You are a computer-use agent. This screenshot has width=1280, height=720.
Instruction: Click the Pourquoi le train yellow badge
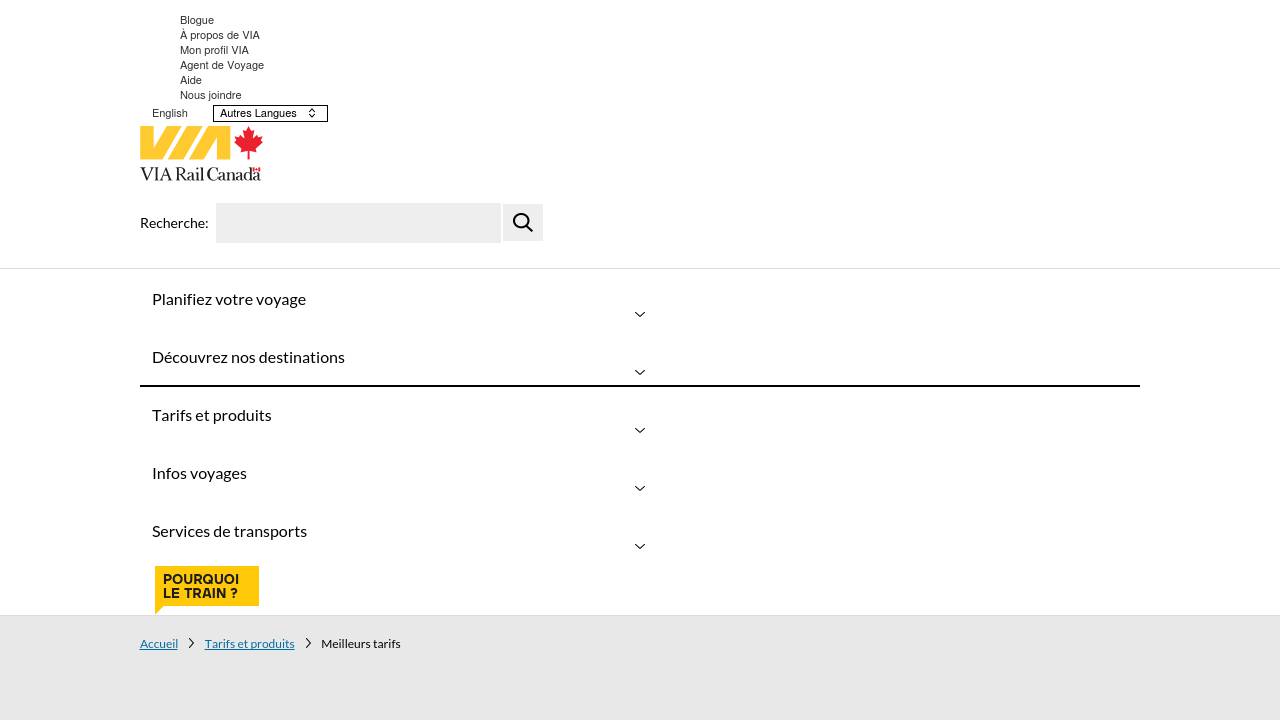point(207,589)
